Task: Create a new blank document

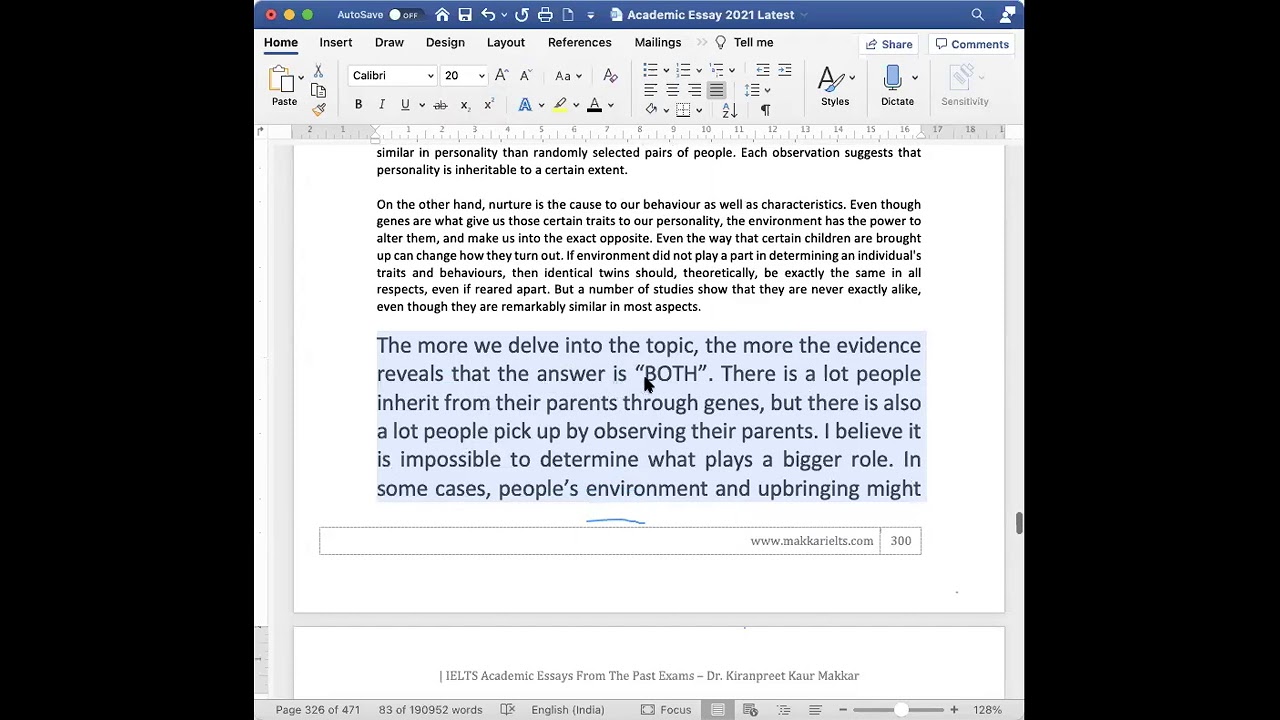Action: (568, 14)
